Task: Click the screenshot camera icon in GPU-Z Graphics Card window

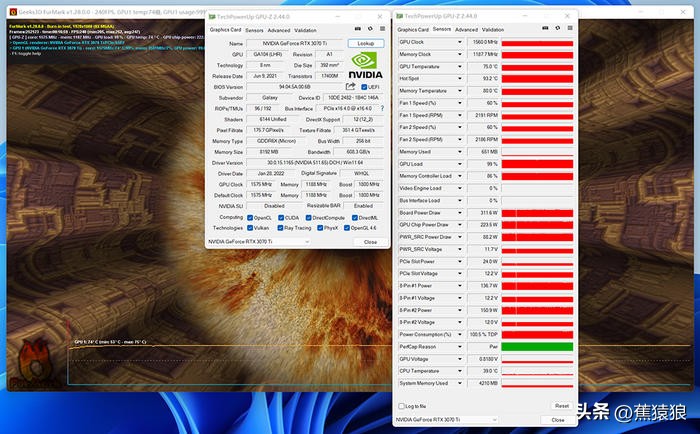Action: (358, 29)
